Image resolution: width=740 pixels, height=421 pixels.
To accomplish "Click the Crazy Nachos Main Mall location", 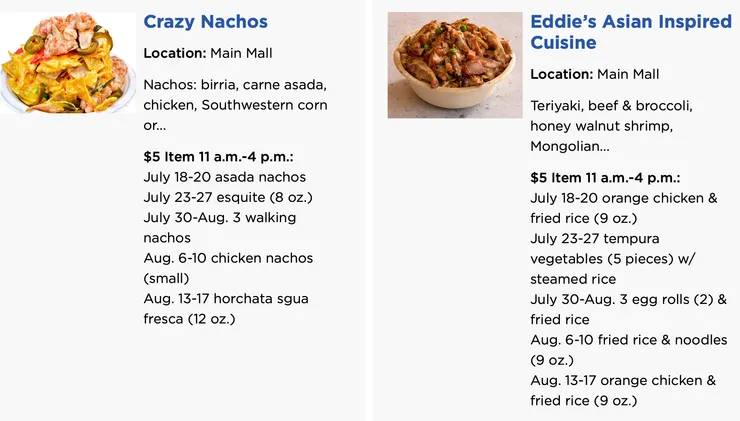I will [208, 53].
